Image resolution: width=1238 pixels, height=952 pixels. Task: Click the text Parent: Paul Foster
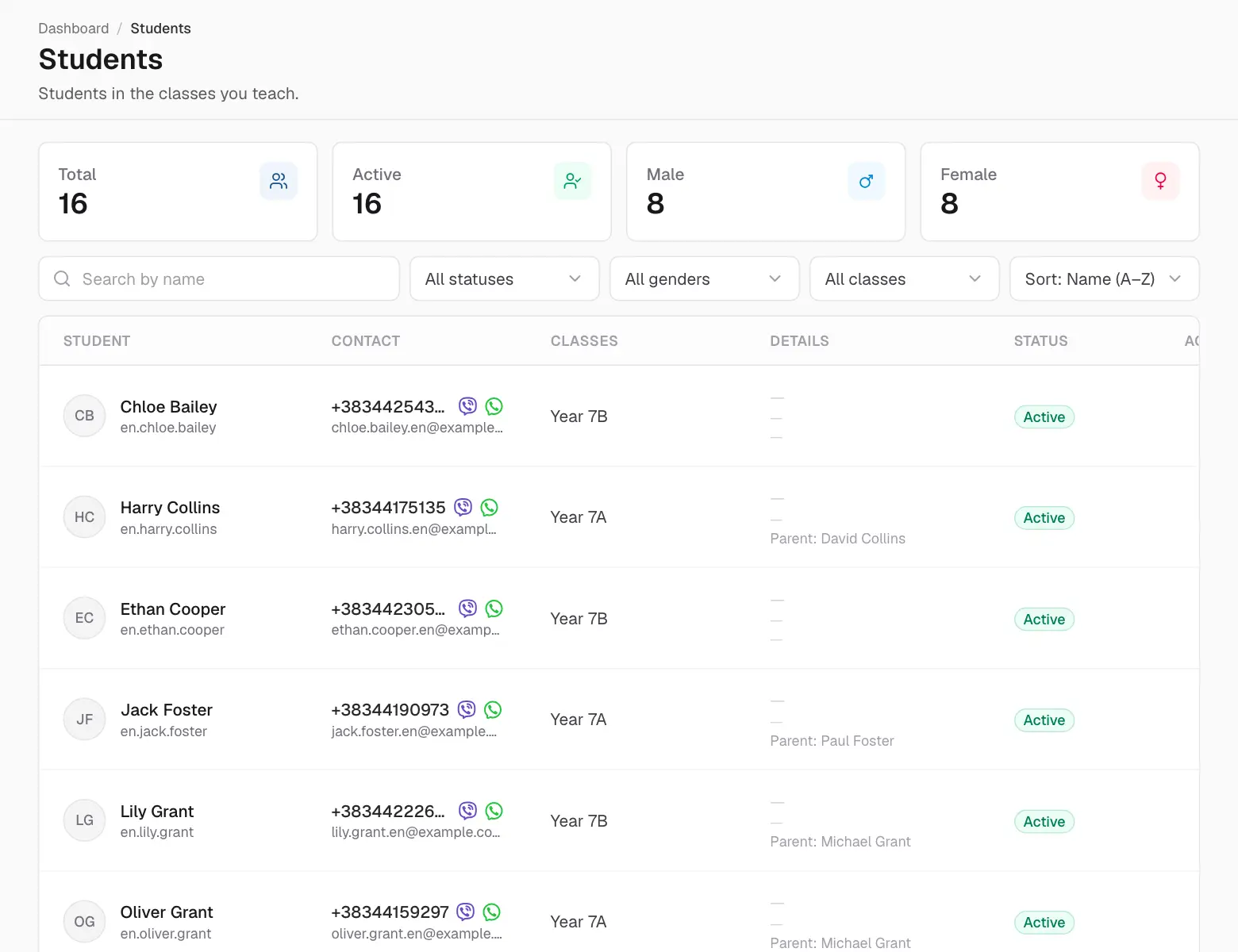(x=832, y=741)
